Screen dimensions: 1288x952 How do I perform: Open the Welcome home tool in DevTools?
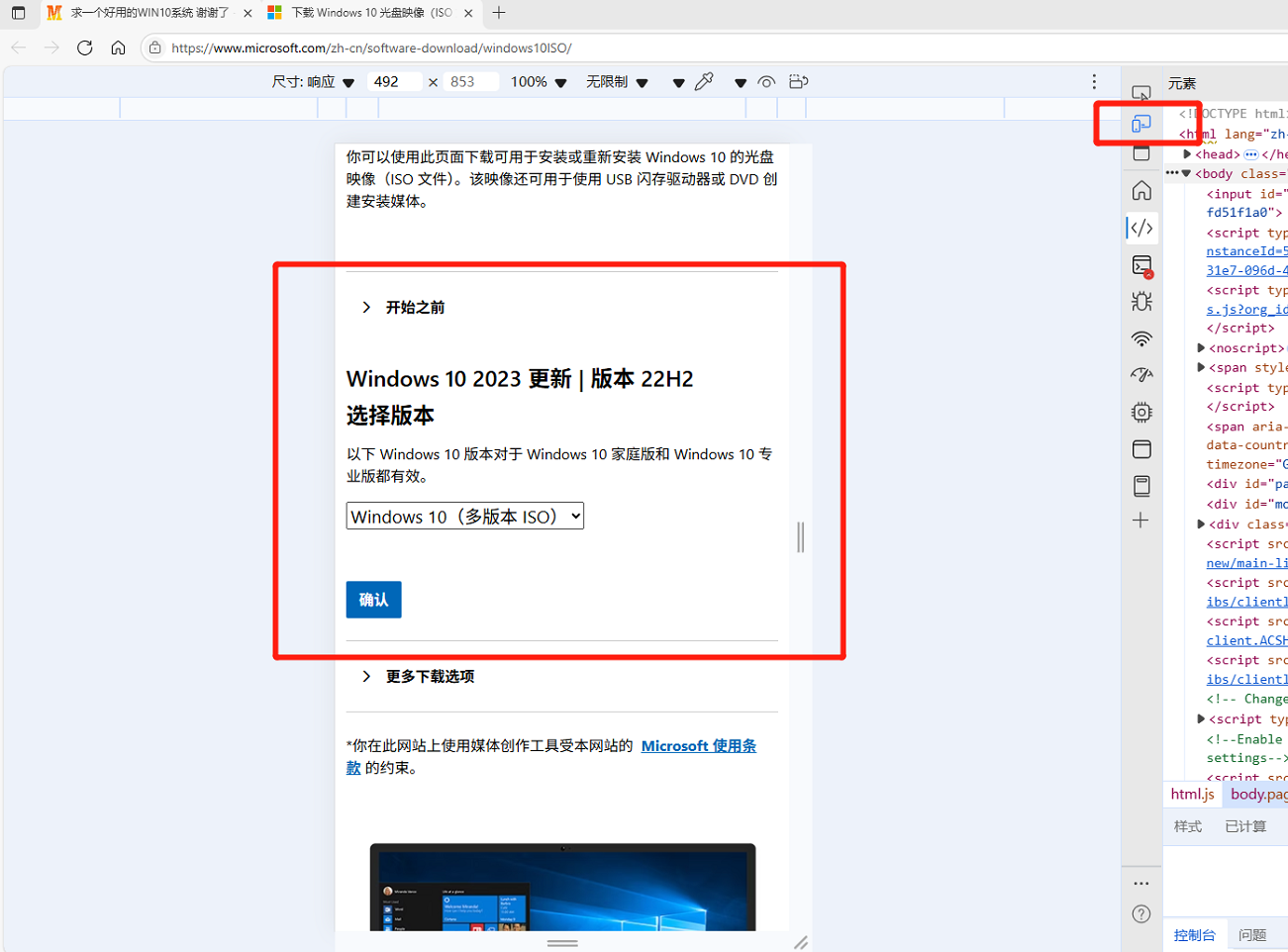1141,191
